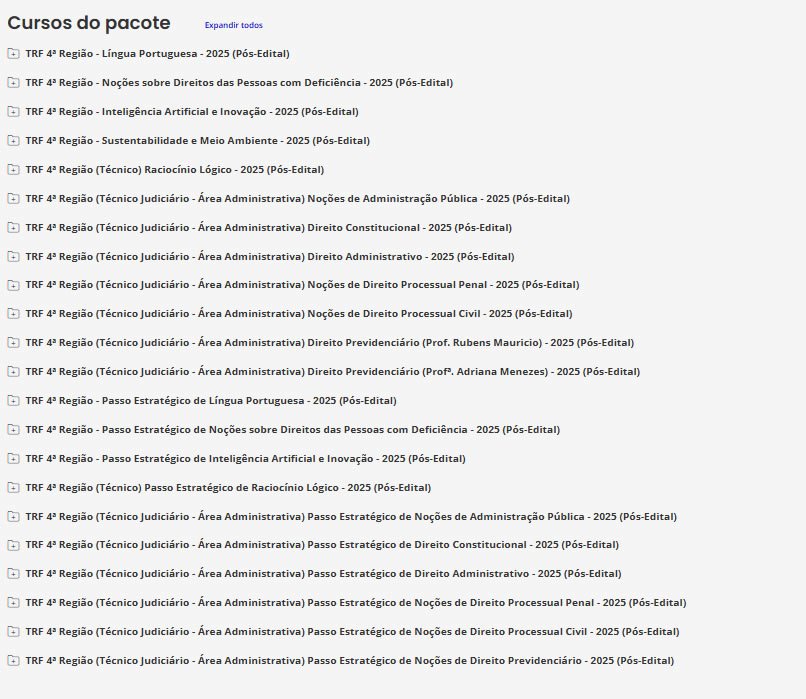Viewport: 806px width, 699px height.
Task: Open Passo Estratégico de Língua Portuguesa course
Action: 210,401
